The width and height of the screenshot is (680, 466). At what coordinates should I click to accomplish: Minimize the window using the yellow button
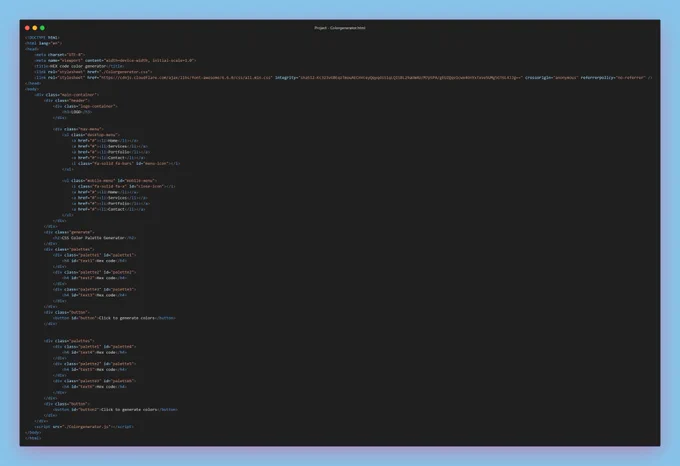pyautogui.click(x=35, y=28)
